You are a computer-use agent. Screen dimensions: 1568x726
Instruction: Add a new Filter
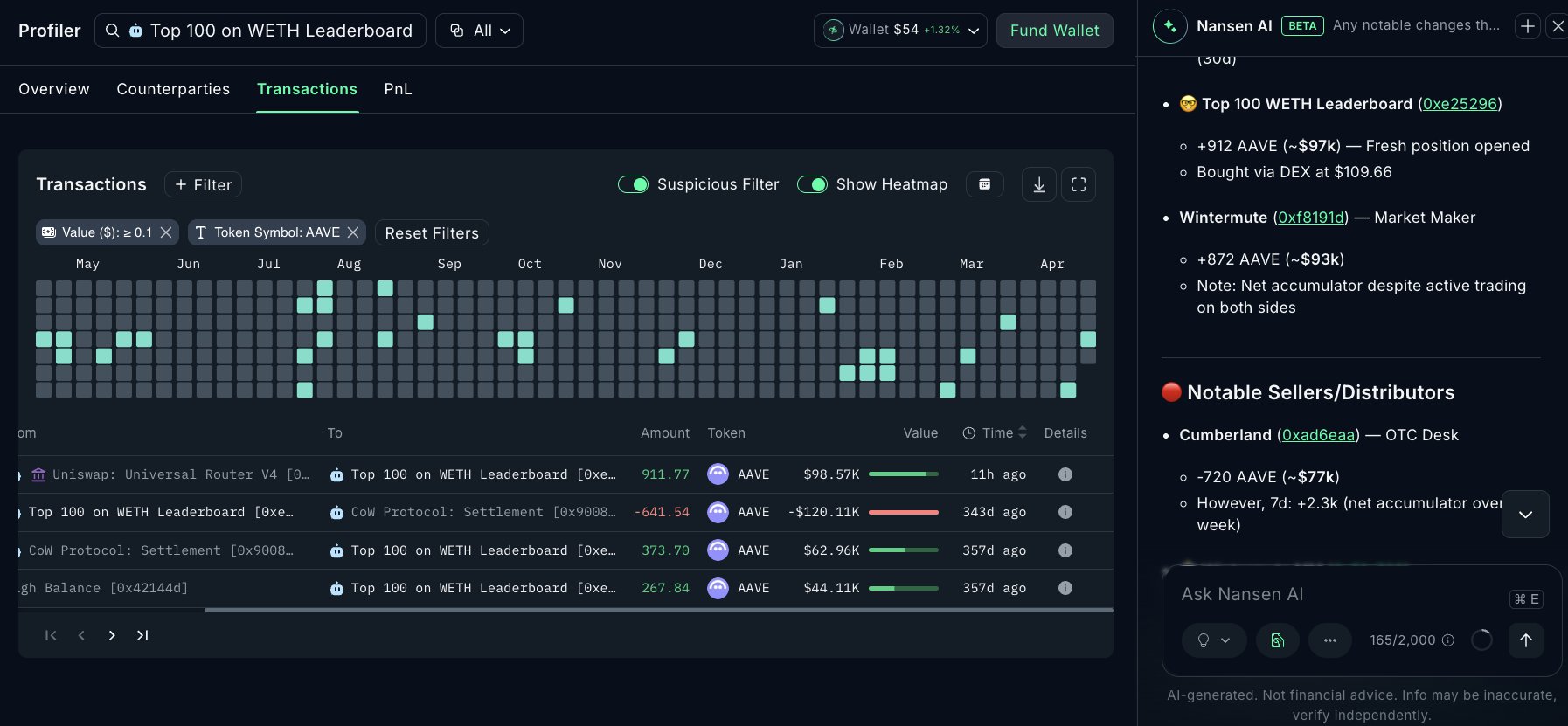tap(203, 184)
